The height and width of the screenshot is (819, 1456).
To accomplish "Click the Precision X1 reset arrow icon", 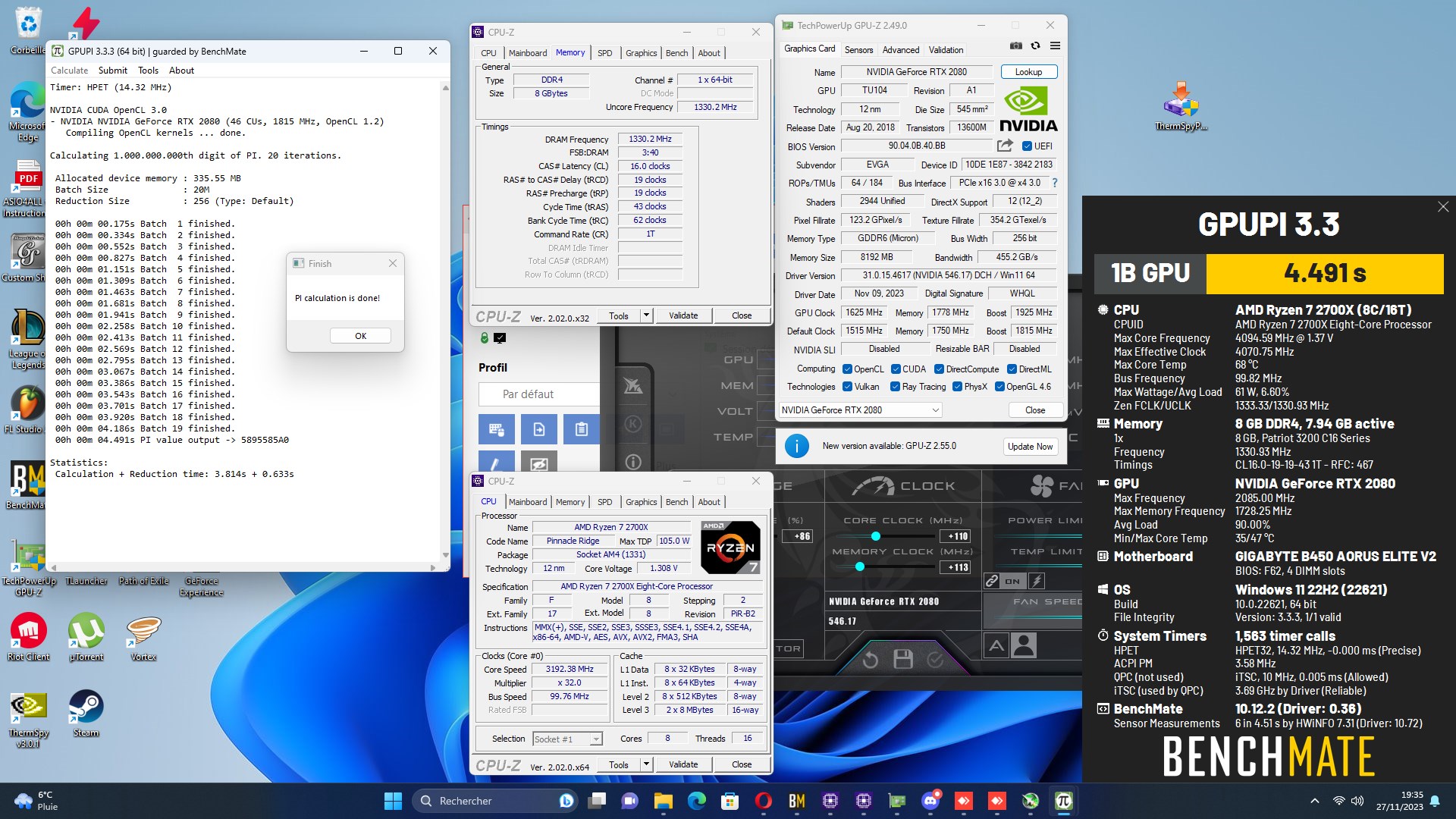I will coord(870,659).
